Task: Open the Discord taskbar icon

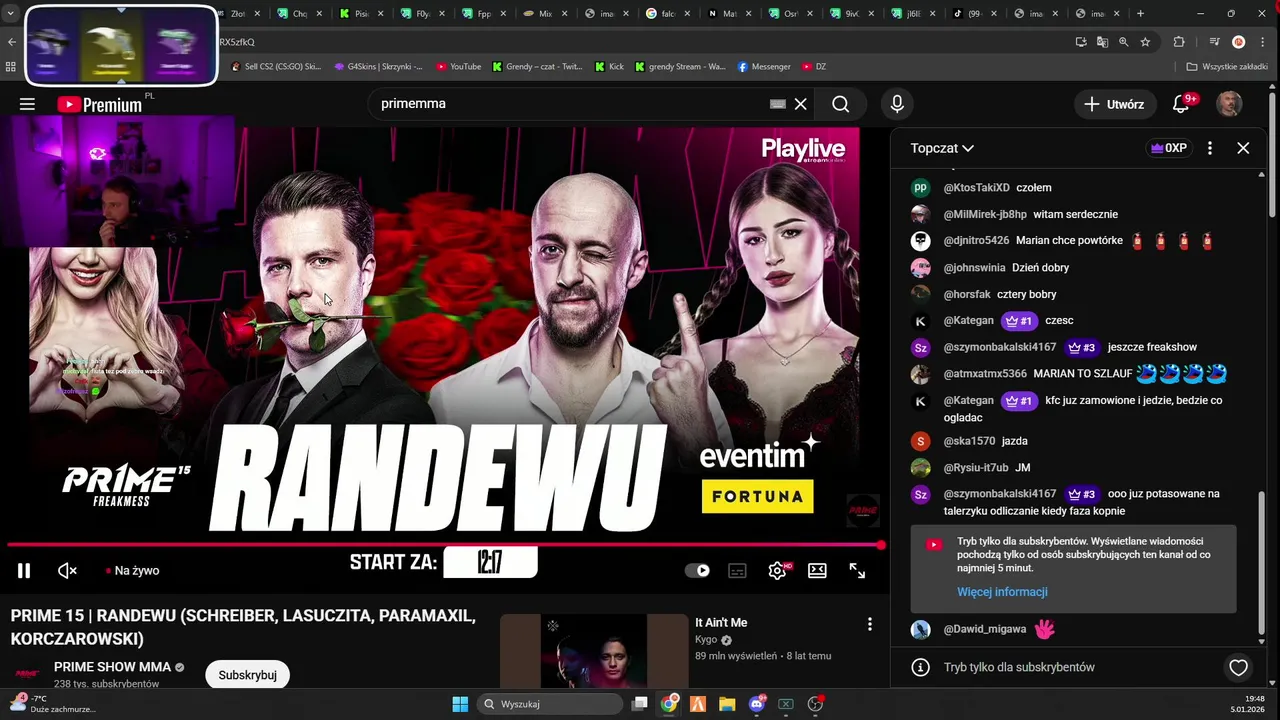Action: 757,704
